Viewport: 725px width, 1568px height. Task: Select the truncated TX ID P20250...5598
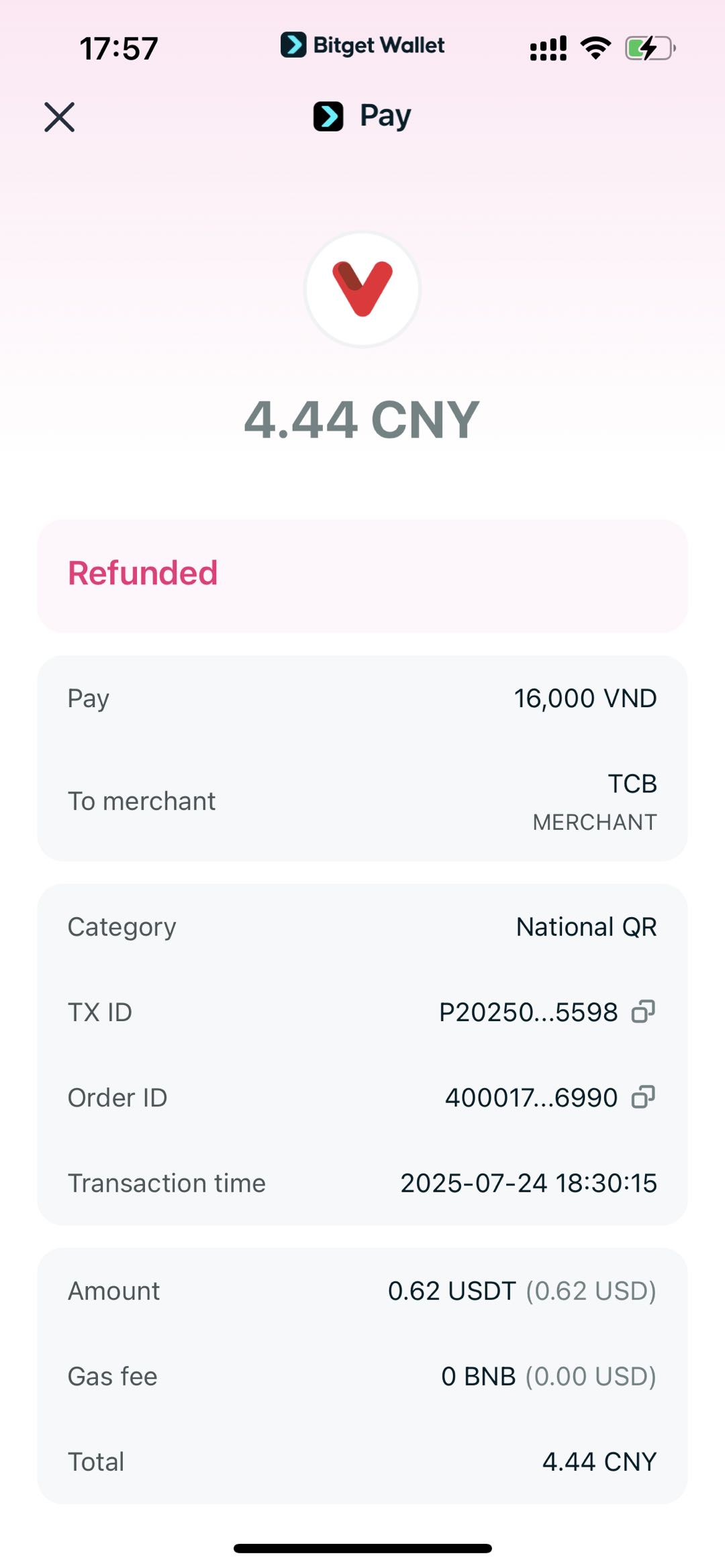[x=528, y=1012]
